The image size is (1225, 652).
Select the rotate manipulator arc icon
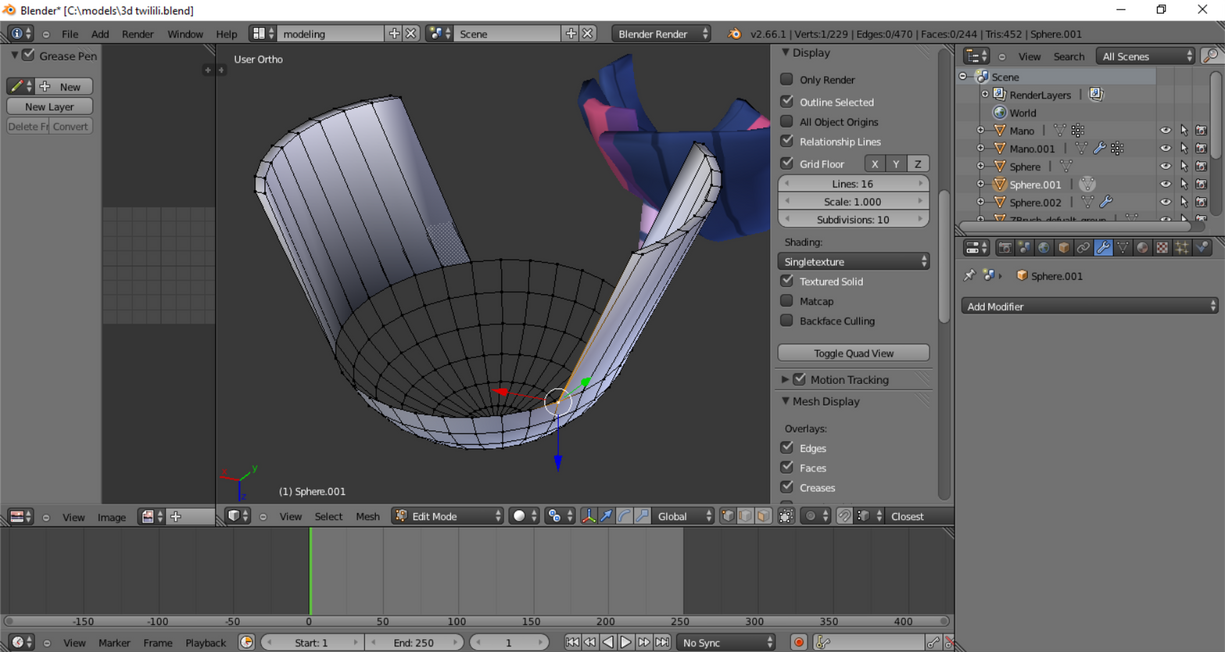click(x=624, y=517)
